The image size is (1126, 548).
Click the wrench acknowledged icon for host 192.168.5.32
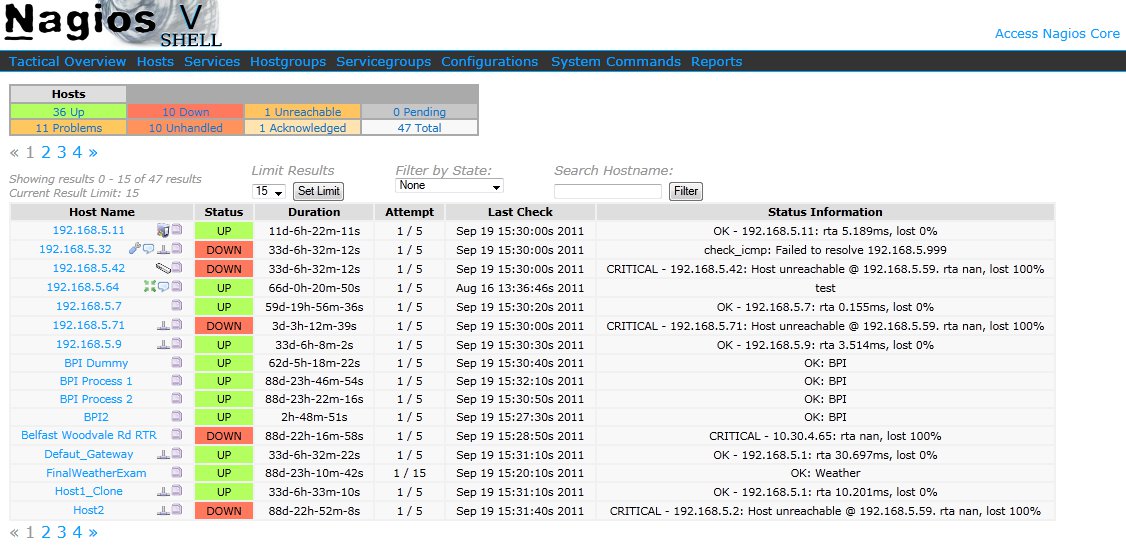point(135,249)
